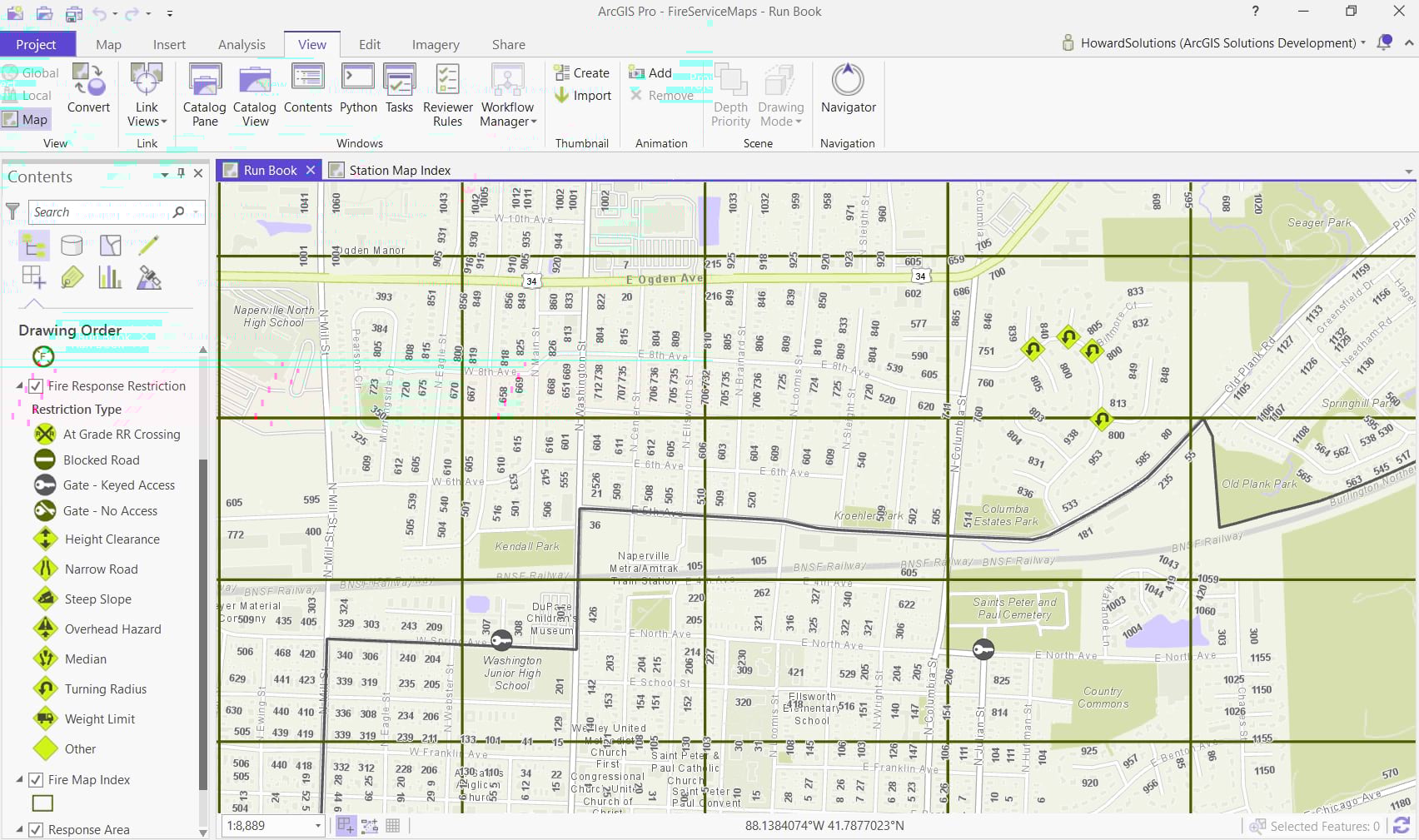Switch to the Station Map Index view tab
The width and height of the screenshot is (1419, 840).
pyautogui.click(x=390, y=171)
